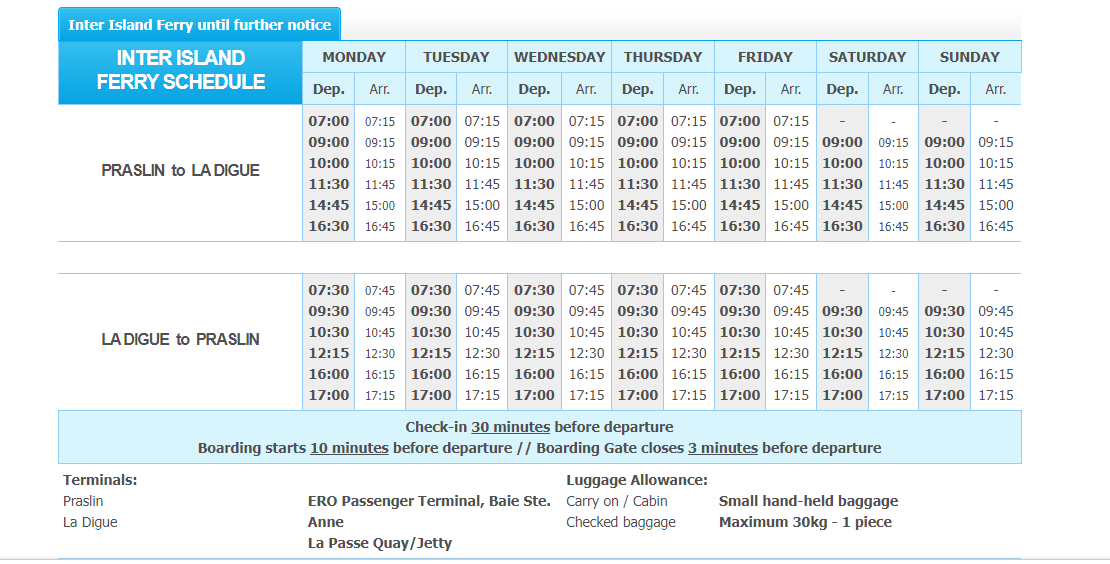Viewport: 1110px width, 564px height.
Task: Select the SATURDAY column header
Action: point(867,57)
